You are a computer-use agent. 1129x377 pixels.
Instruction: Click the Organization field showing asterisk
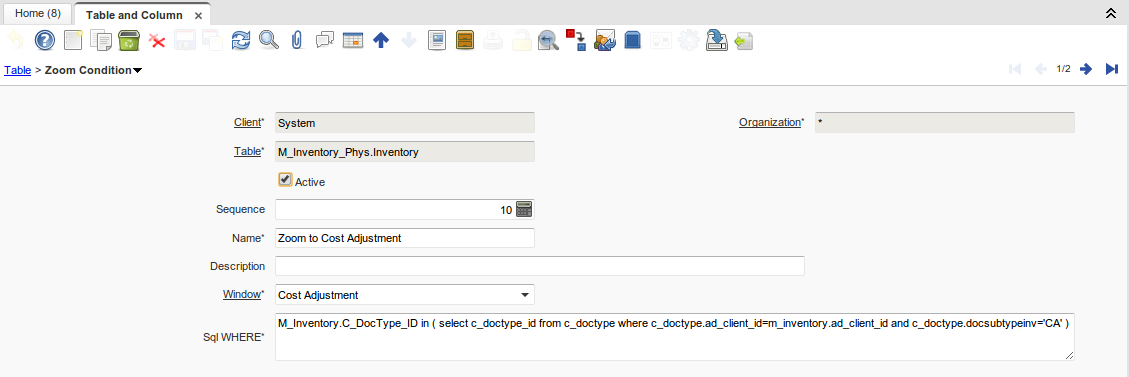945,122
